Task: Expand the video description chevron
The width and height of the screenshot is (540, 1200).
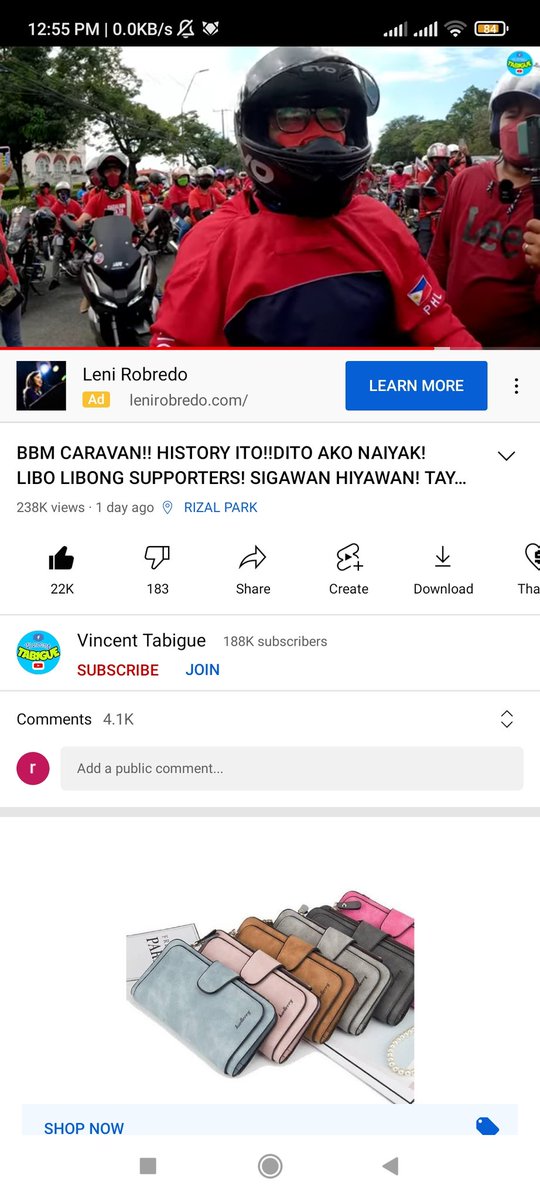Action: coord(506,456)
